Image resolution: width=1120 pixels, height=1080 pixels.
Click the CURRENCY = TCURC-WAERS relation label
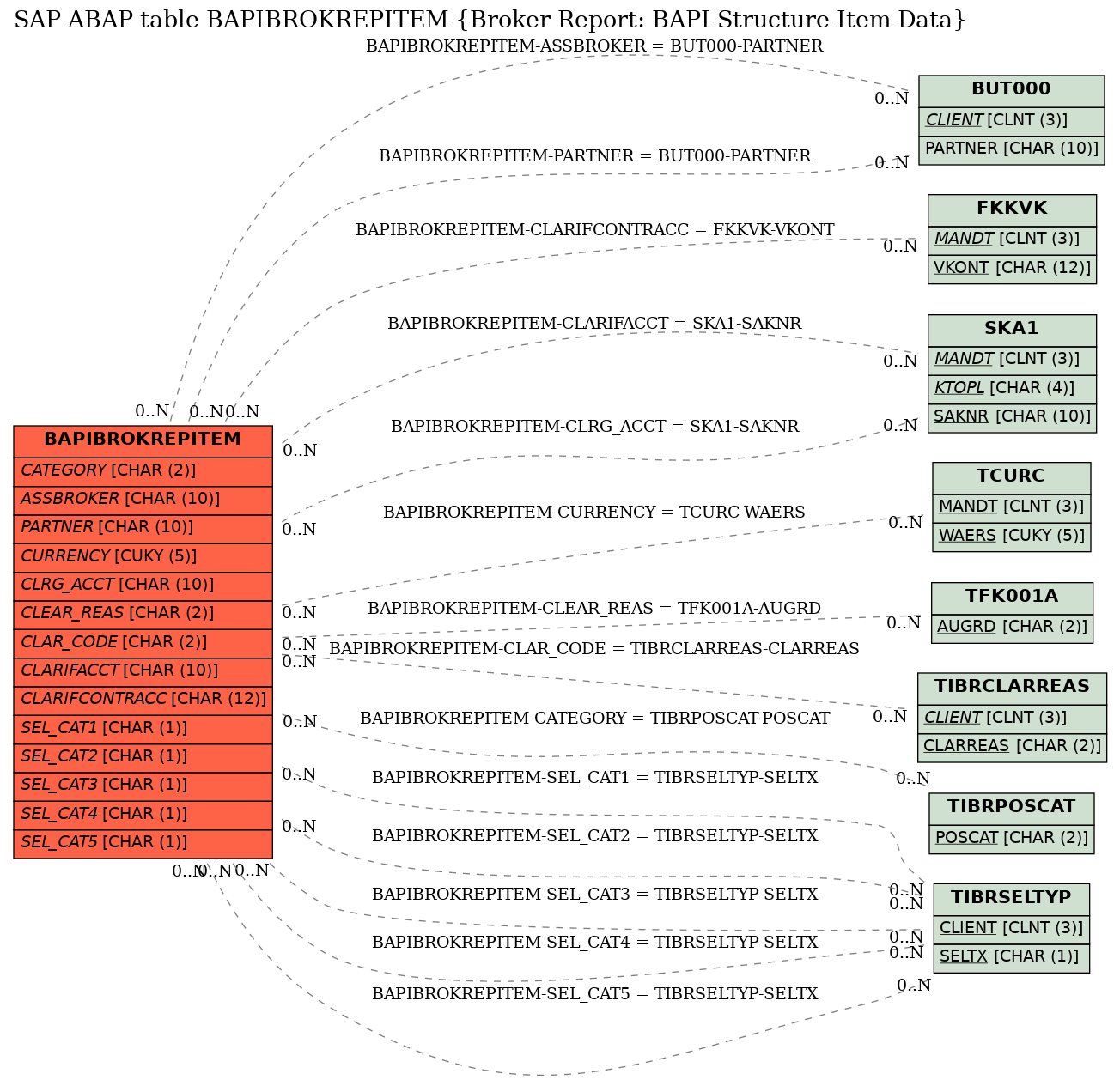coord(594,513)
